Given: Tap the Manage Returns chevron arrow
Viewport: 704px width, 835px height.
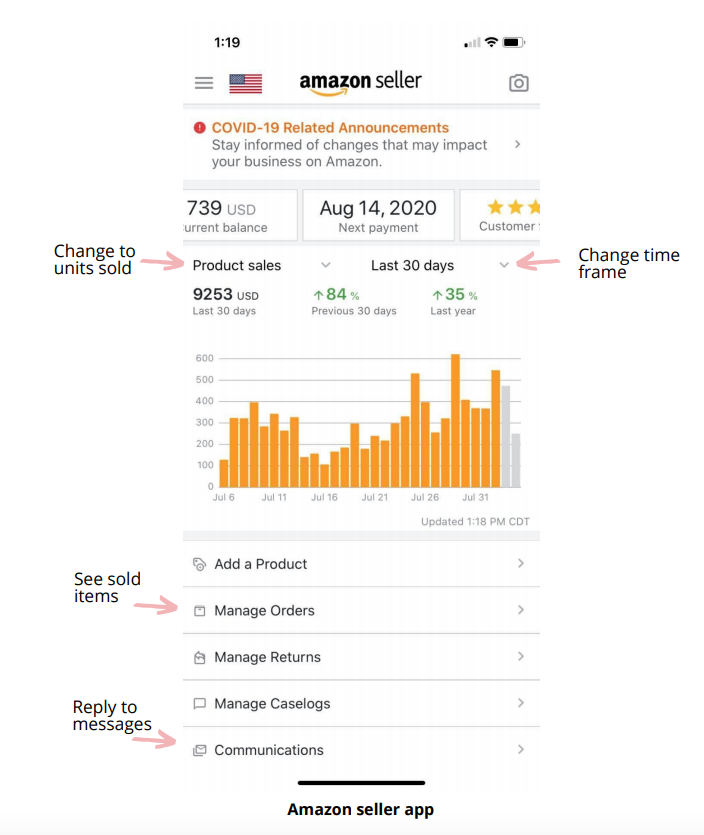Looking at the screenshot, I should pyautogui.click(x=521, y=657).
